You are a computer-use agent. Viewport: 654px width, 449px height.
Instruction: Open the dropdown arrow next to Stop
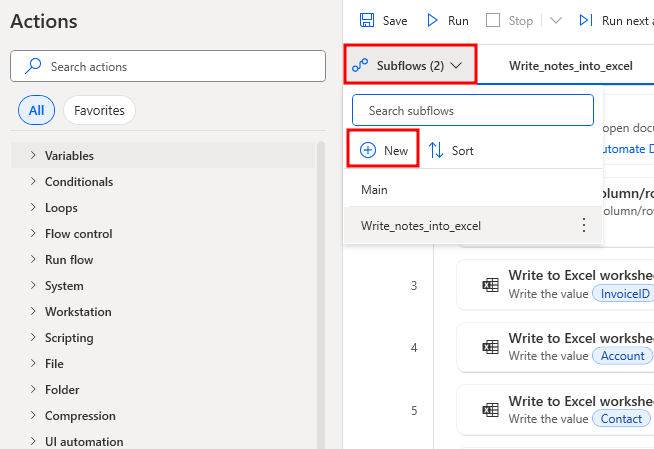point(556,20)
